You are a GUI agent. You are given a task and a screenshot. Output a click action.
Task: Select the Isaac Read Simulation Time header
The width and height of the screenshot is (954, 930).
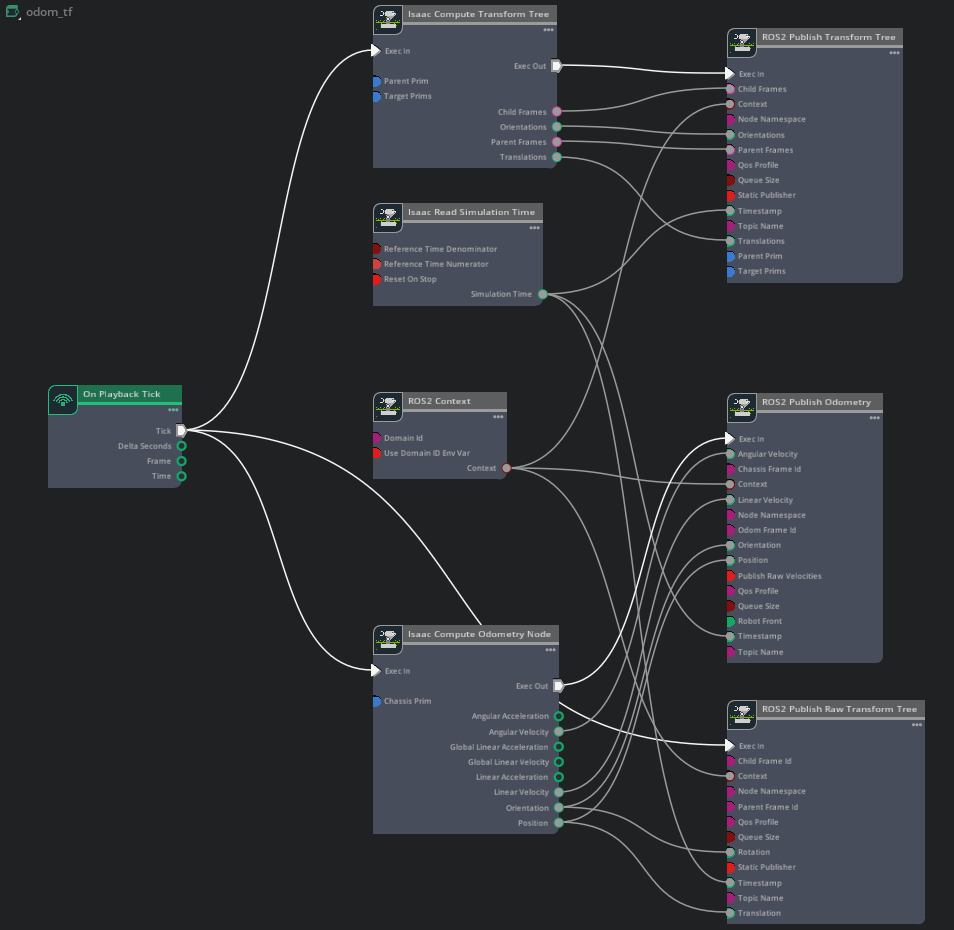pyautogui.click(x=472, y=212)
